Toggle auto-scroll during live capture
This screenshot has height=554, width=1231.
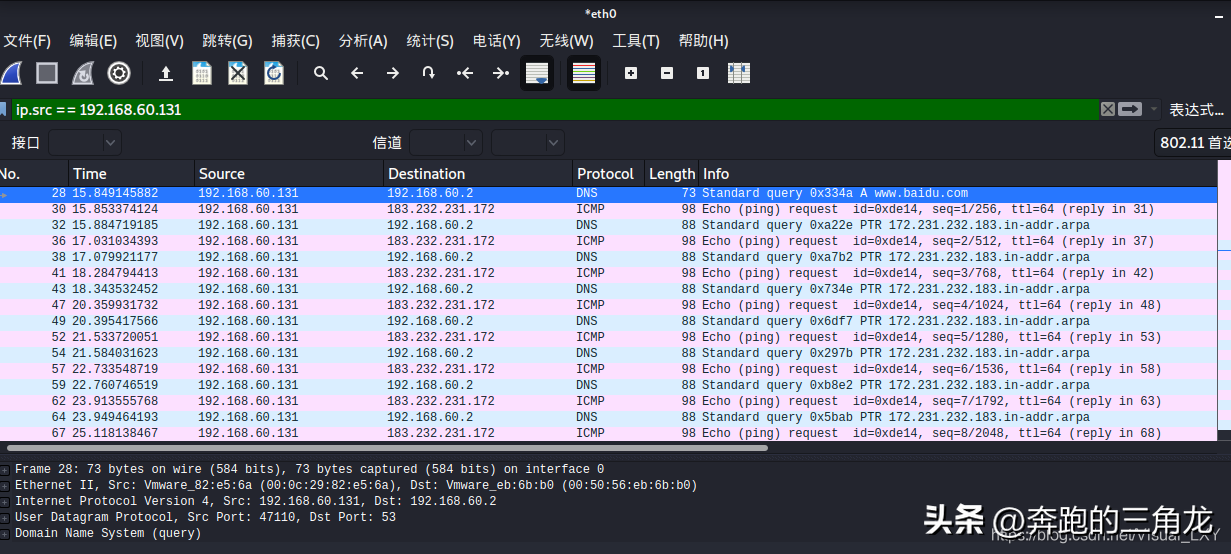pyautogui.click(x=537, y=73)
